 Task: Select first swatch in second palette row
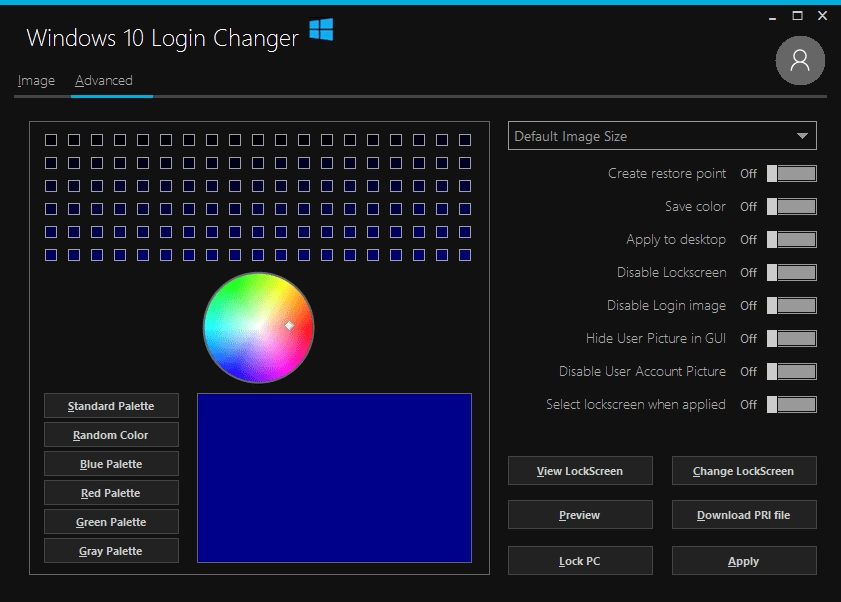(x=51, y=163)
